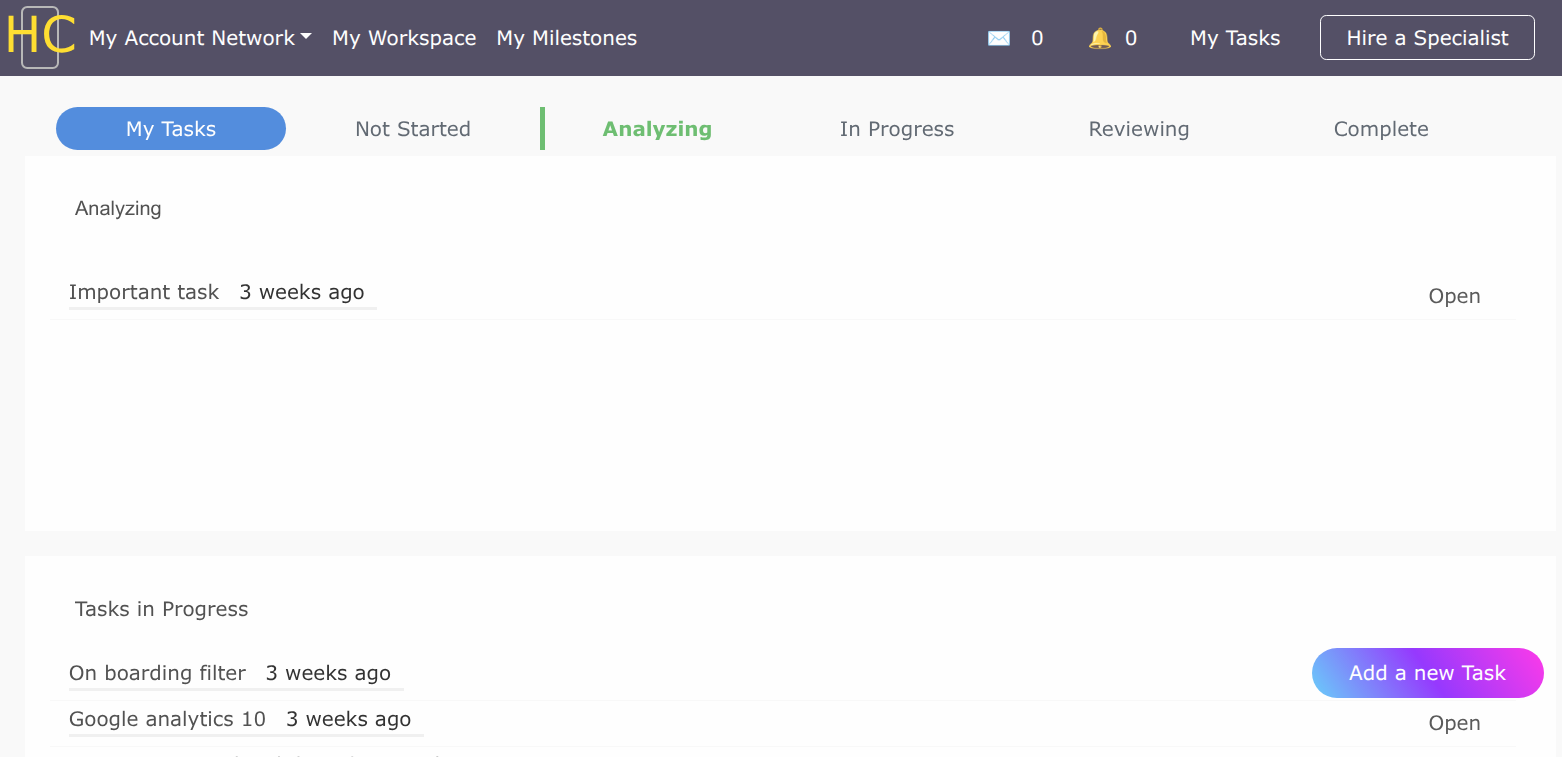Switch to the Not Started tab
The width and height of the screenshot is (1562, 757).
[413, 128]
